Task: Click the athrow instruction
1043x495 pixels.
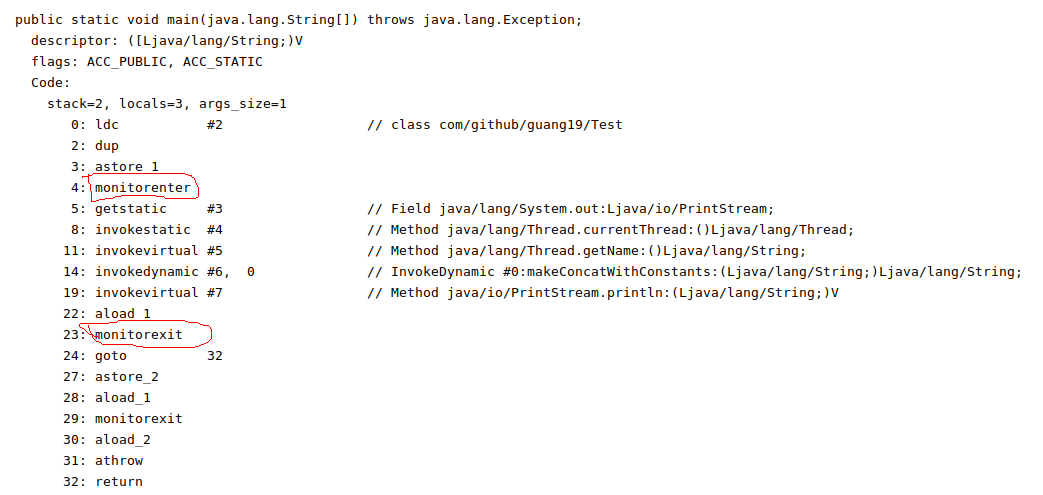Action: point(119,460)
